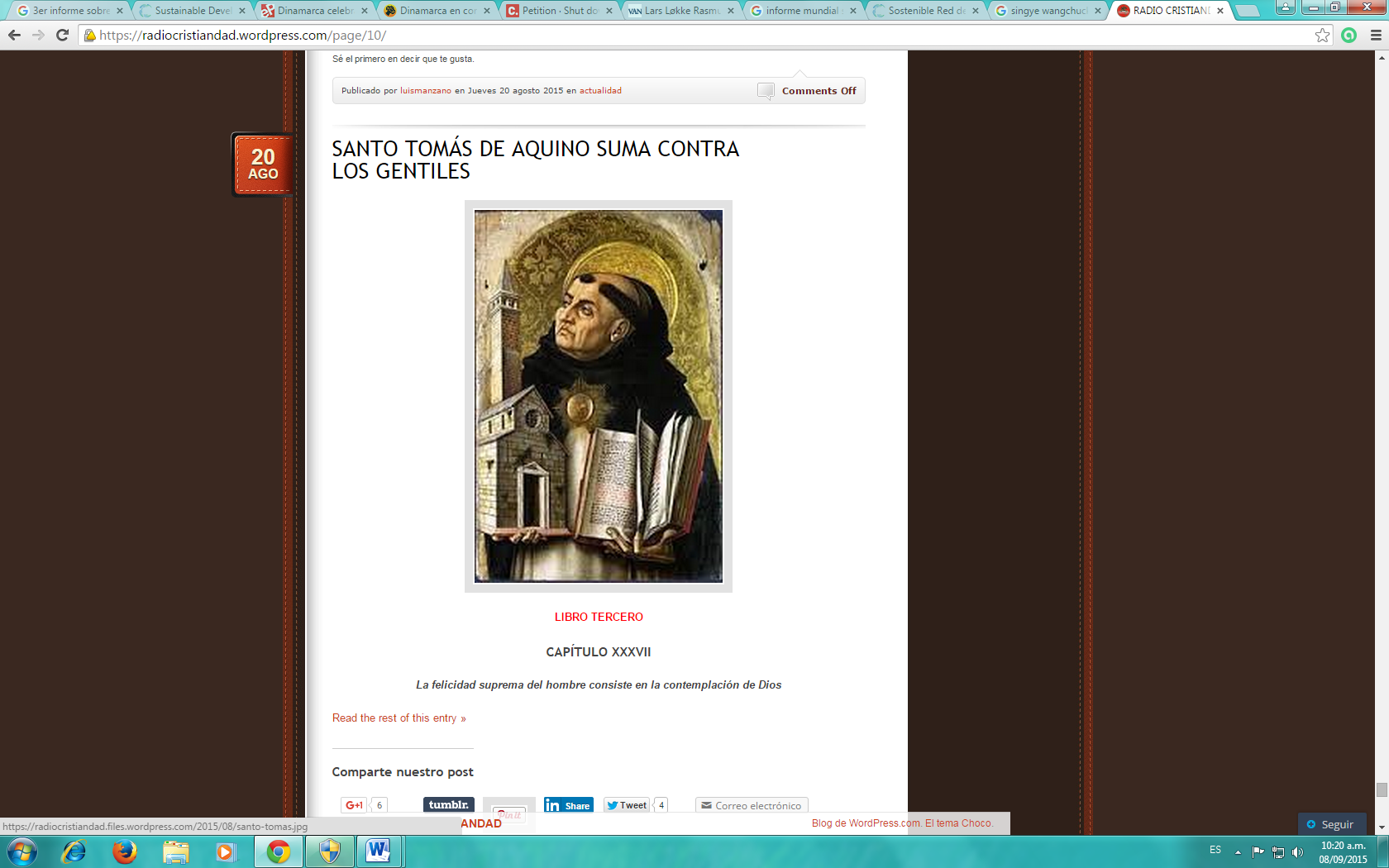1389x868 pixels.
Task: Open the Chrome hamburger menu
Action: pyautogui.click(x=1376, y=36)
